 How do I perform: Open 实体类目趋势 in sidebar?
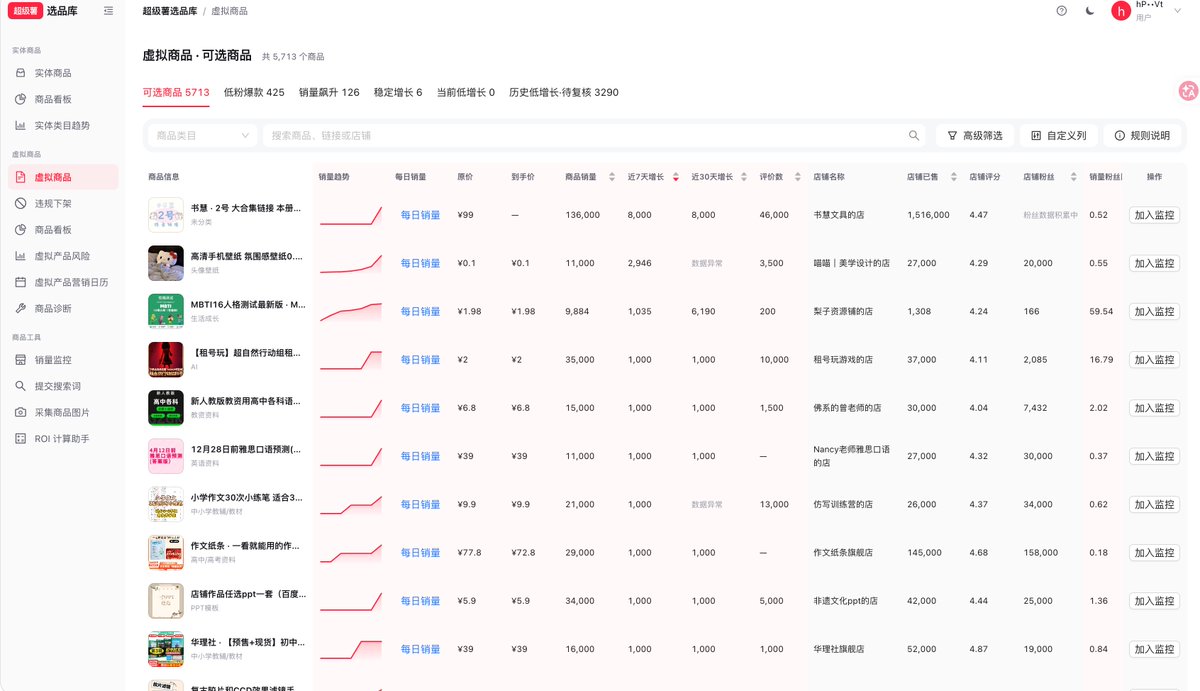point(63,125)
